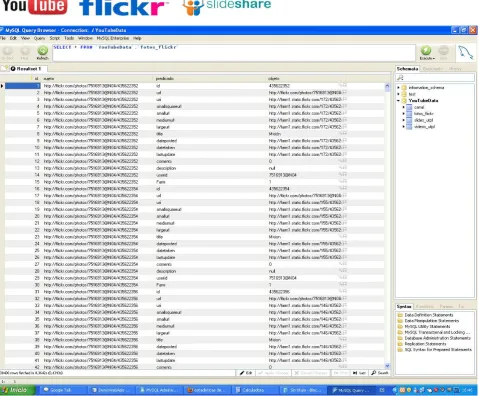Open Google Talk from the taskbar

click(x=62, y=390)
